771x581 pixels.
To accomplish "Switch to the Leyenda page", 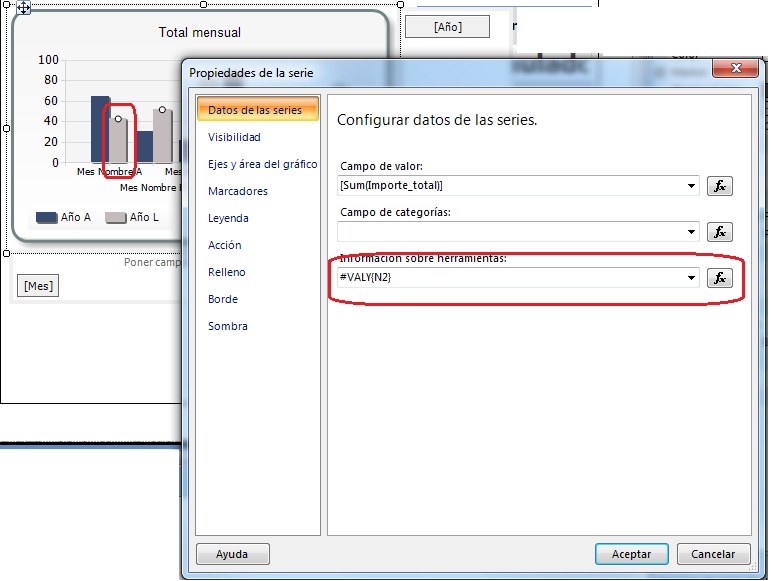I will click(x=228, y=218).
